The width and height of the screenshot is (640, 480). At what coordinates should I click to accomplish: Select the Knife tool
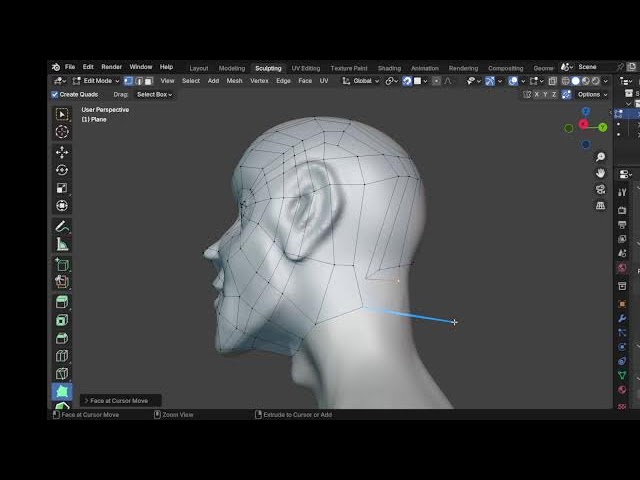point(62,373)
